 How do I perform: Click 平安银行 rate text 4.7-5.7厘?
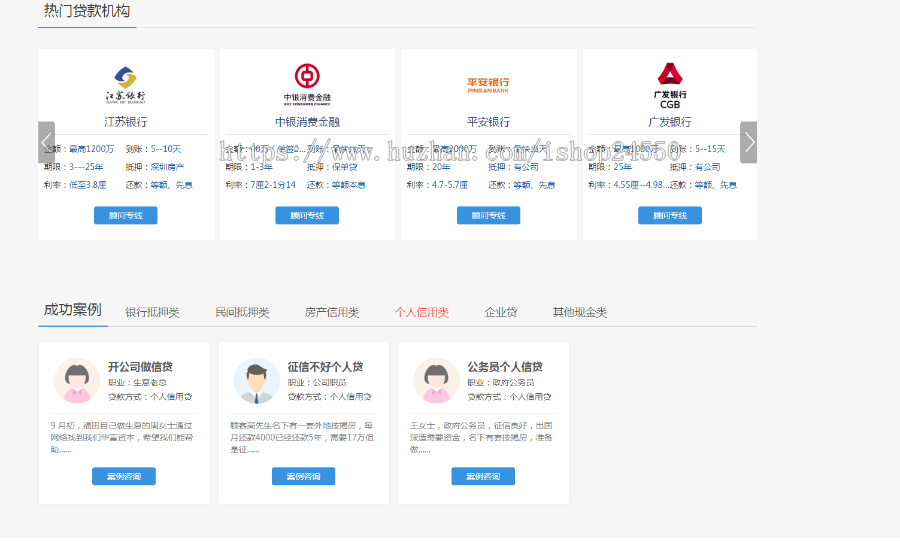tap(450, 185)
